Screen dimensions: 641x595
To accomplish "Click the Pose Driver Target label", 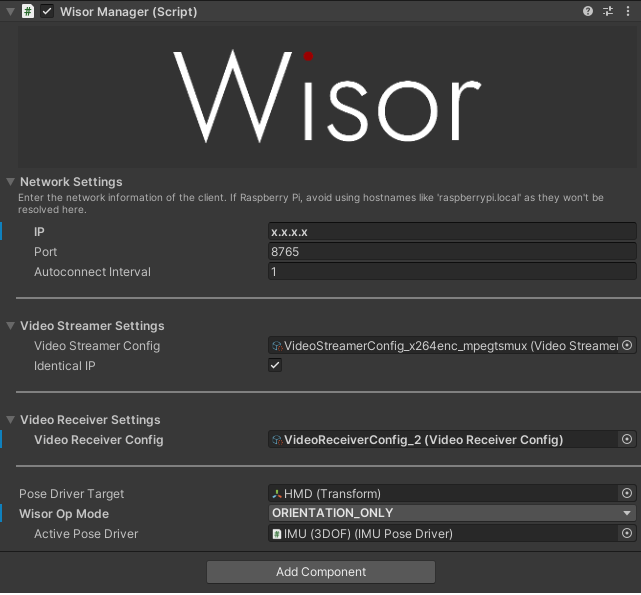I will click(72, 494).
